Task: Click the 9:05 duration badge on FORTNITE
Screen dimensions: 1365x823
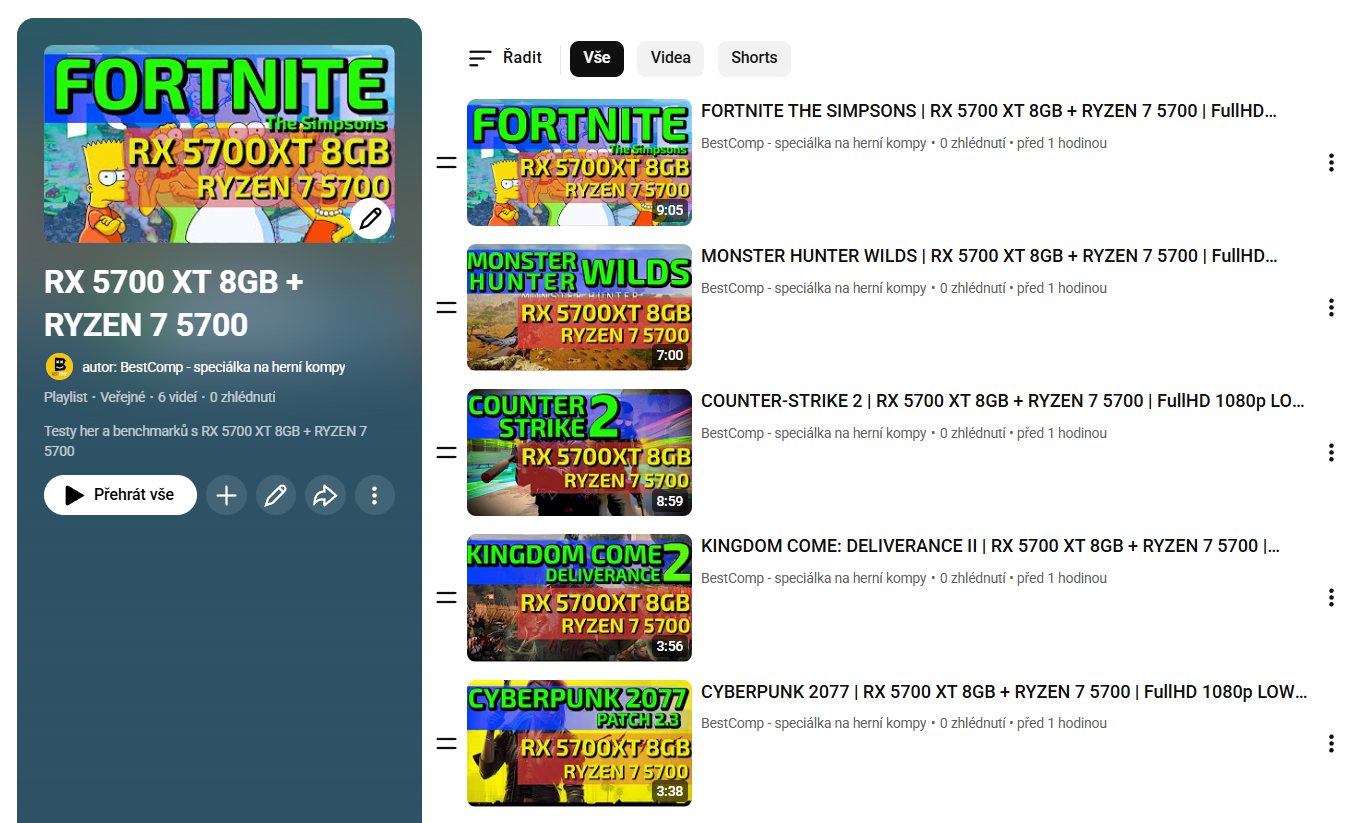Action: click(x=669, y=210)
